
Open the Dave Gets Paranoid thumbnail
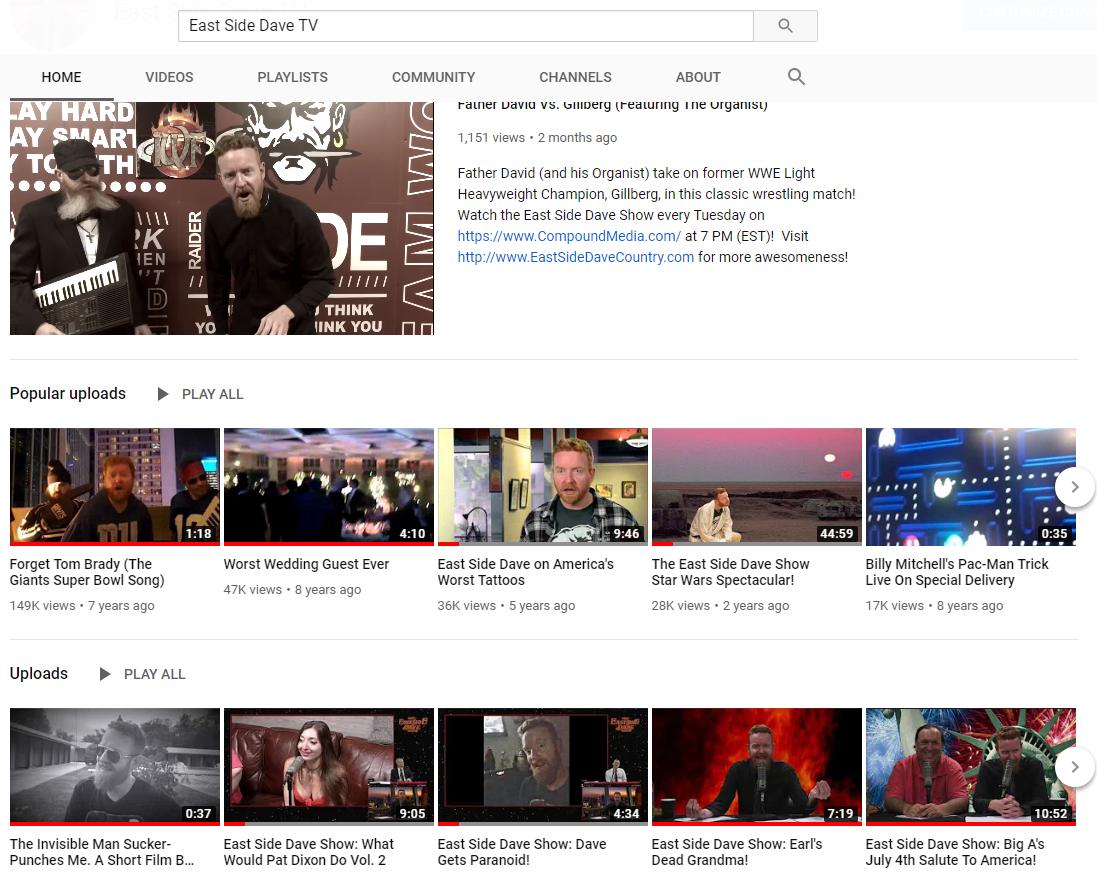tap(543, 767)
